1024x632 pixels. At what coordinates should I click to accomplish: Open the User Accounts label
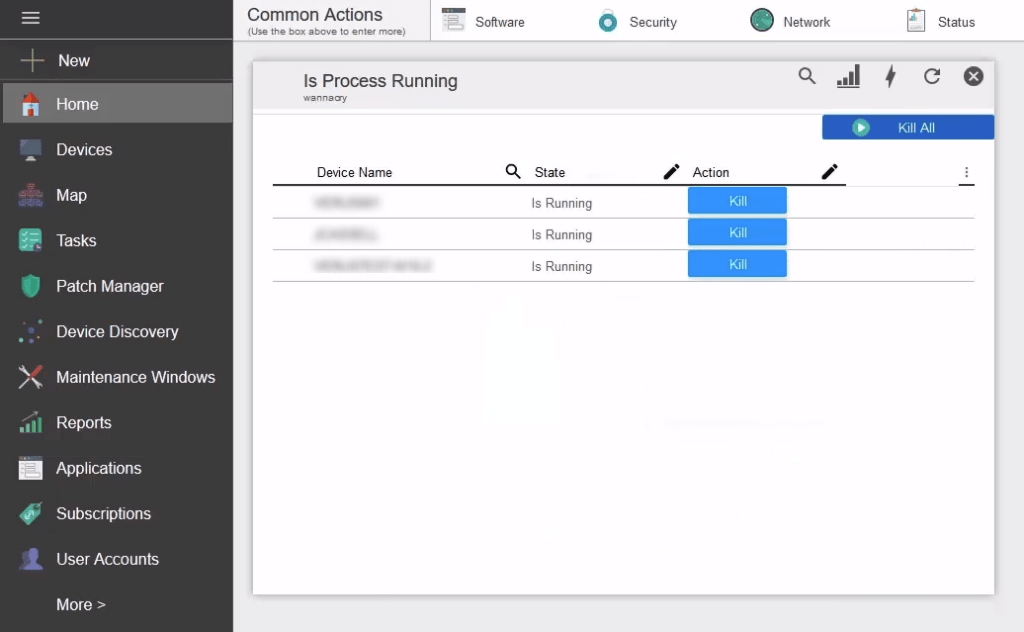(x=107, y=559)
